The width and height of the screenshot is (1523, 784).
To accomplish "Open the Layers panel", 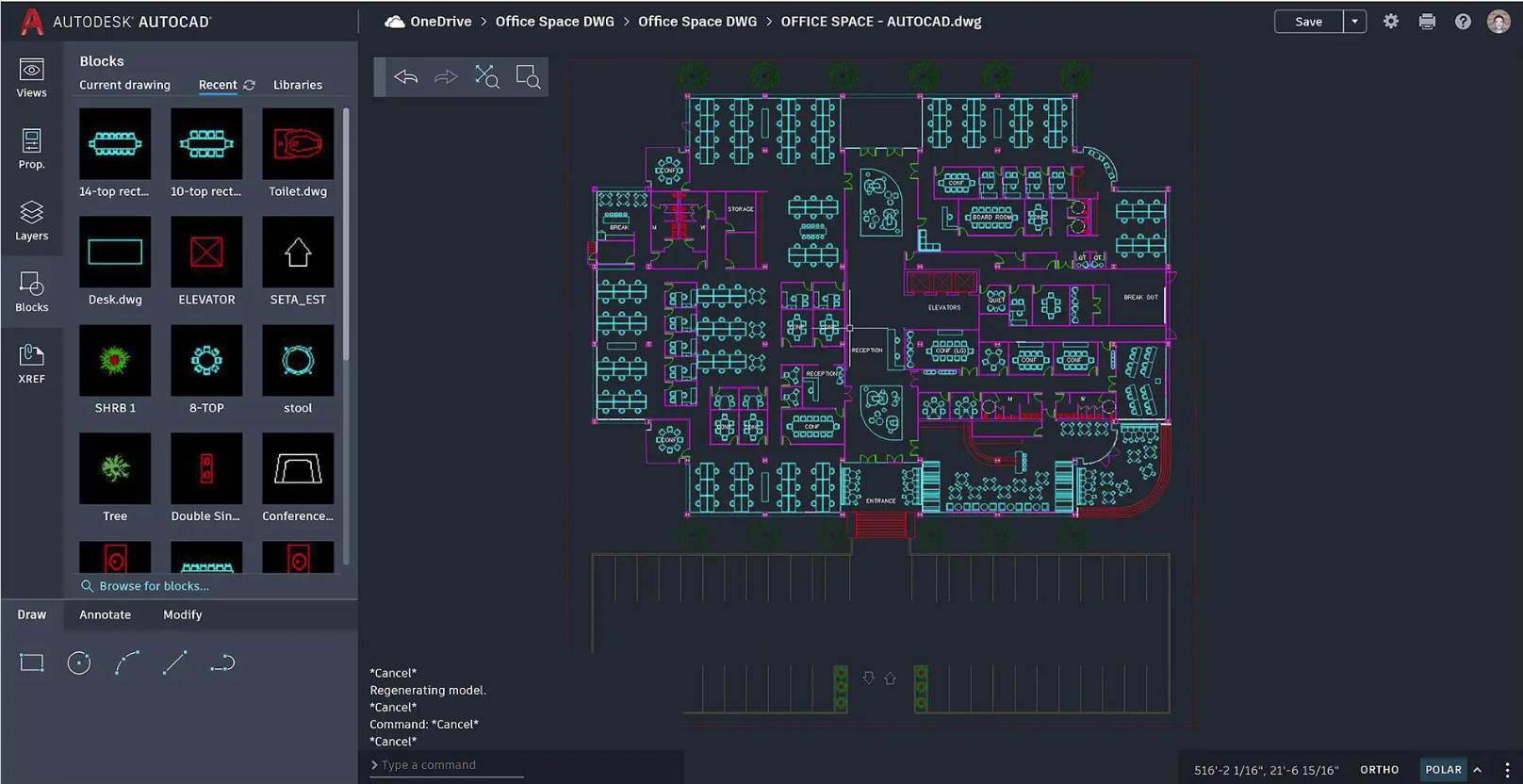I will tap(31, 221).
